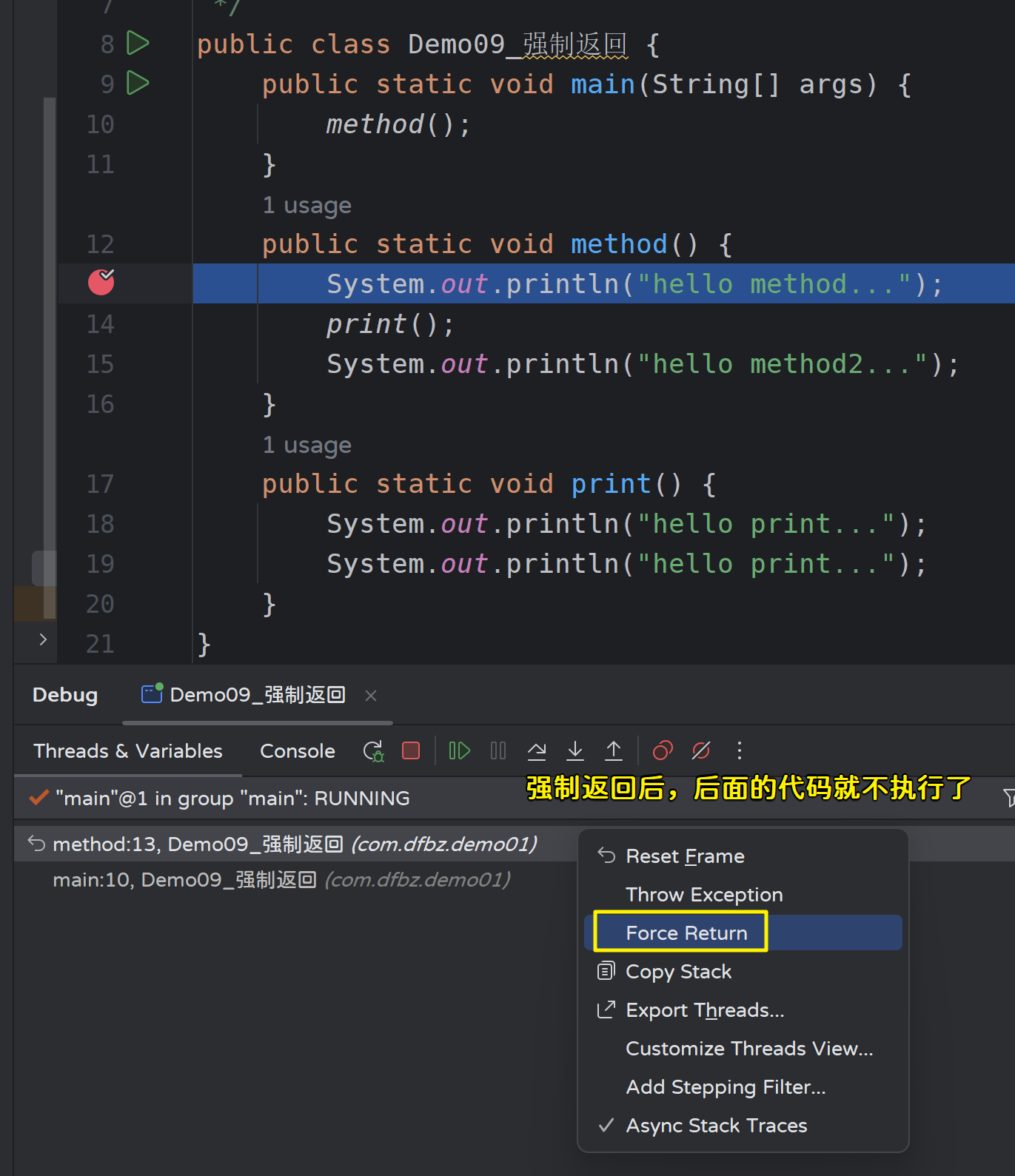Close the Demo09_强制返回 debug tab
The image size is (1015, 1176).
click(x=371, y=696)
